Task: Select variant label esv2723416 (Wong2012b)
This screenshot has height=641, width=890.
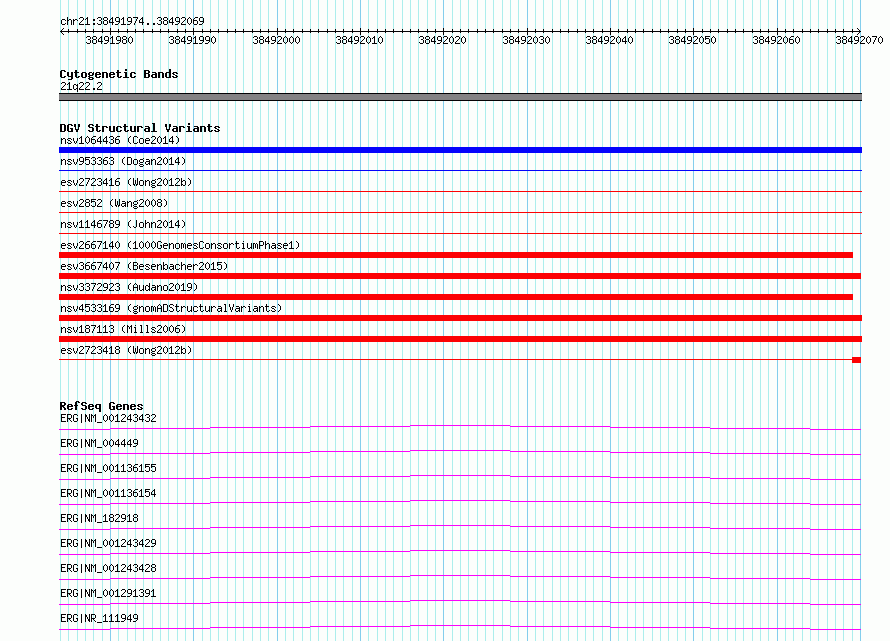Action: 126,182
